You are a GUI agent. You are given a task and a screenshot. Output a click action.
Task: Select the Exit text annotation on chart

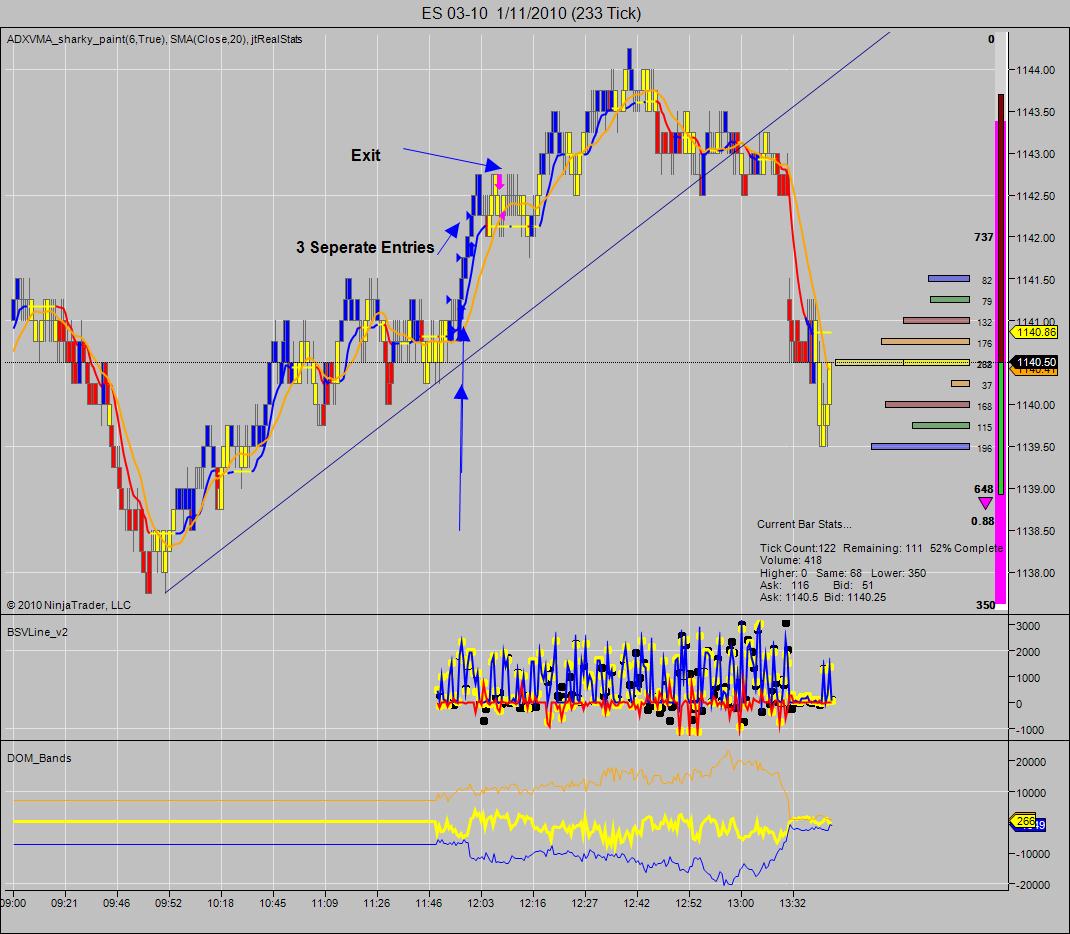click(366, 156)
